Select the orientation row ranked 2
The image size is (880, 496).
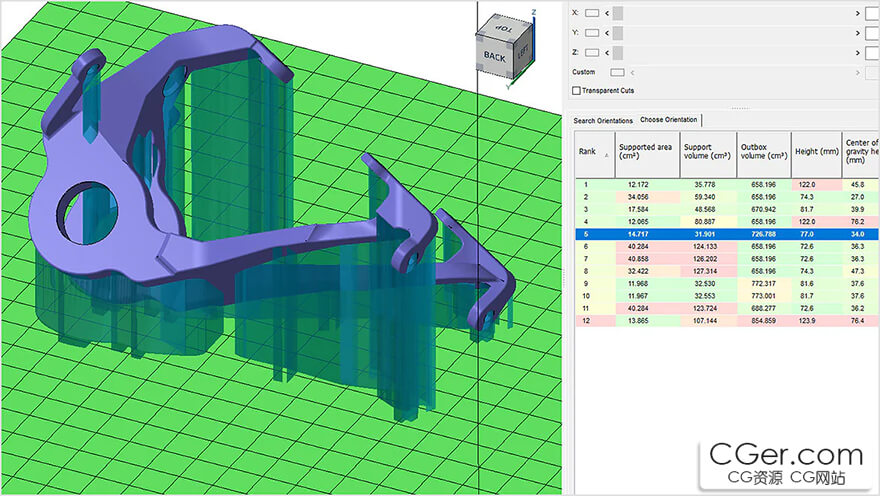click(x=727, y=197)
